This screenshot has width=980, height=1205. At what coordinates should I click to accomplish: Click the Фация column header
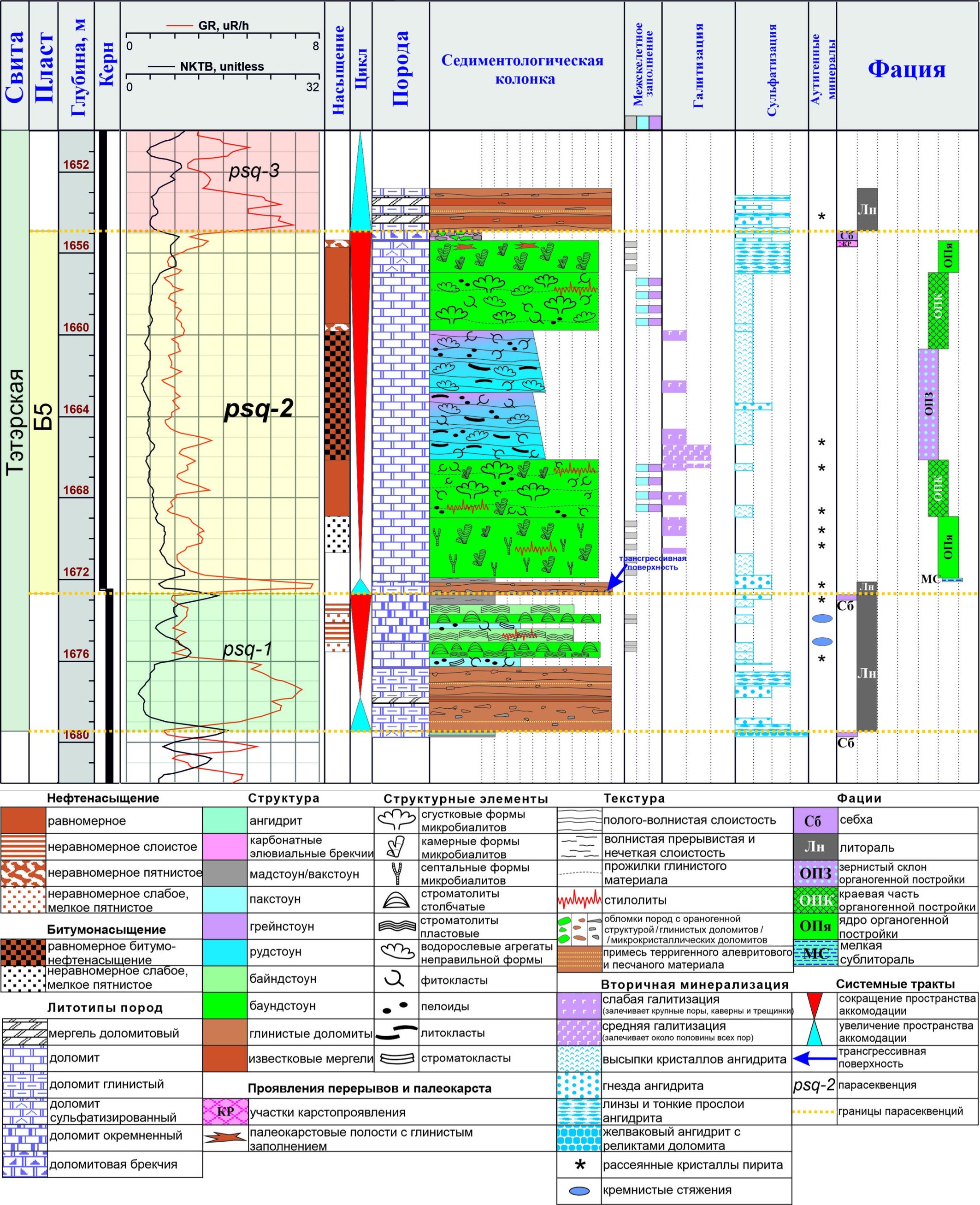[906, 69]
